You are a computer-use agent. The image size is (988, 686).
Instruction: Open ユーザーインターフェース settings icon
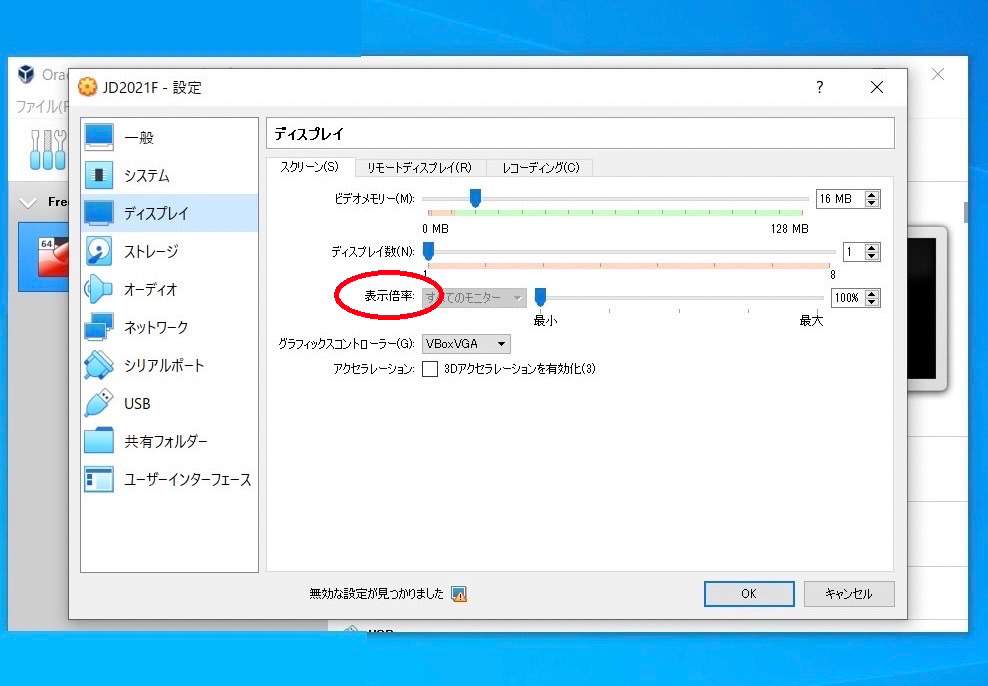click(100, 479)
